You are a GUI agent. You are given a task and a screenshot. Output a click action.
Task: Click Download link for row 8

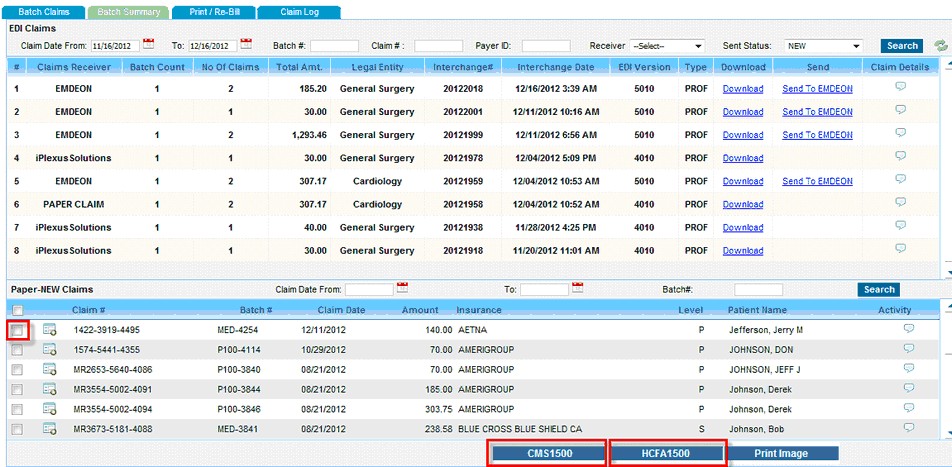click(x=742, y=251)
